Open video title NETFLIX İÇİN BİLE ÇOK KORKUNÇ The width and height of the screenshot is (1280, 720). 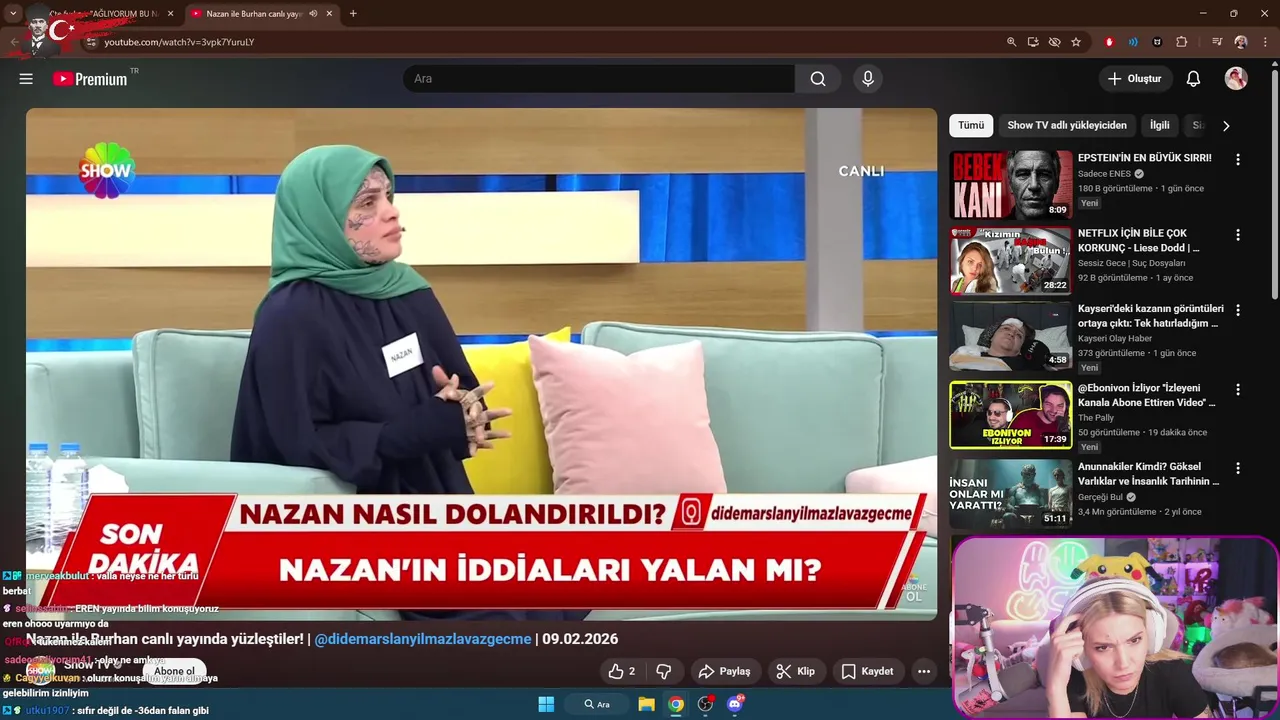coord(1138,241)
